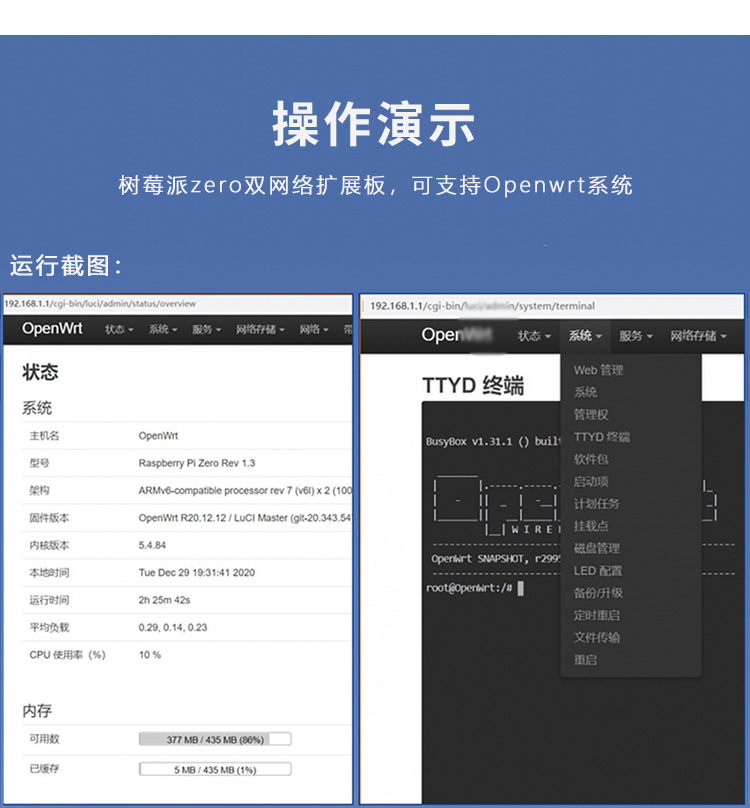Select 系统 entry in the dropdown list
This screenshot has width=750, height=808.
pos(586,392)
